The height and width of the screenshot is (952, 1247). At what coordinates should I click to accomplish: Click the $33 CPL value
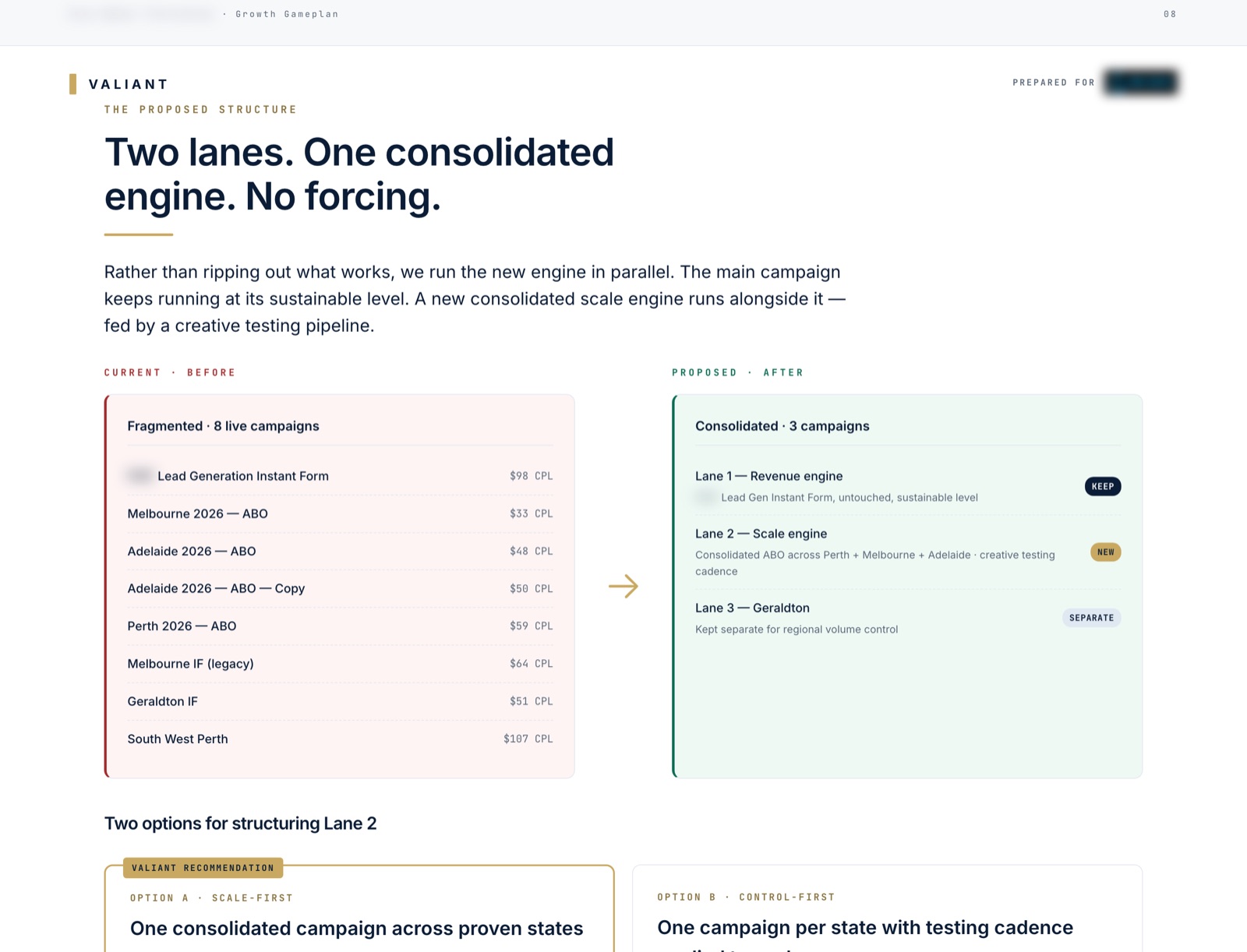(532, 513)
